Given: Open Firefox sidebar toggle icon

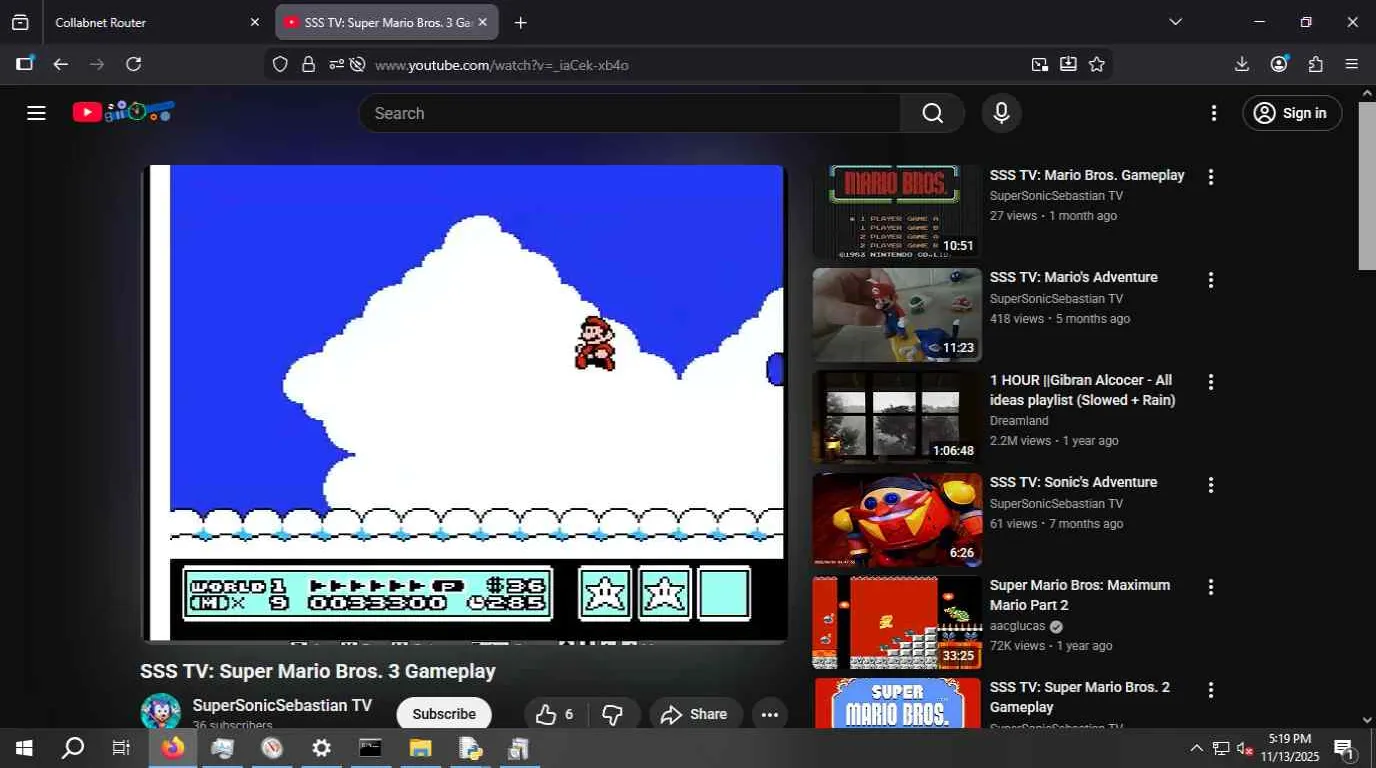Looking at the screenshot, I should click(25, 64).
